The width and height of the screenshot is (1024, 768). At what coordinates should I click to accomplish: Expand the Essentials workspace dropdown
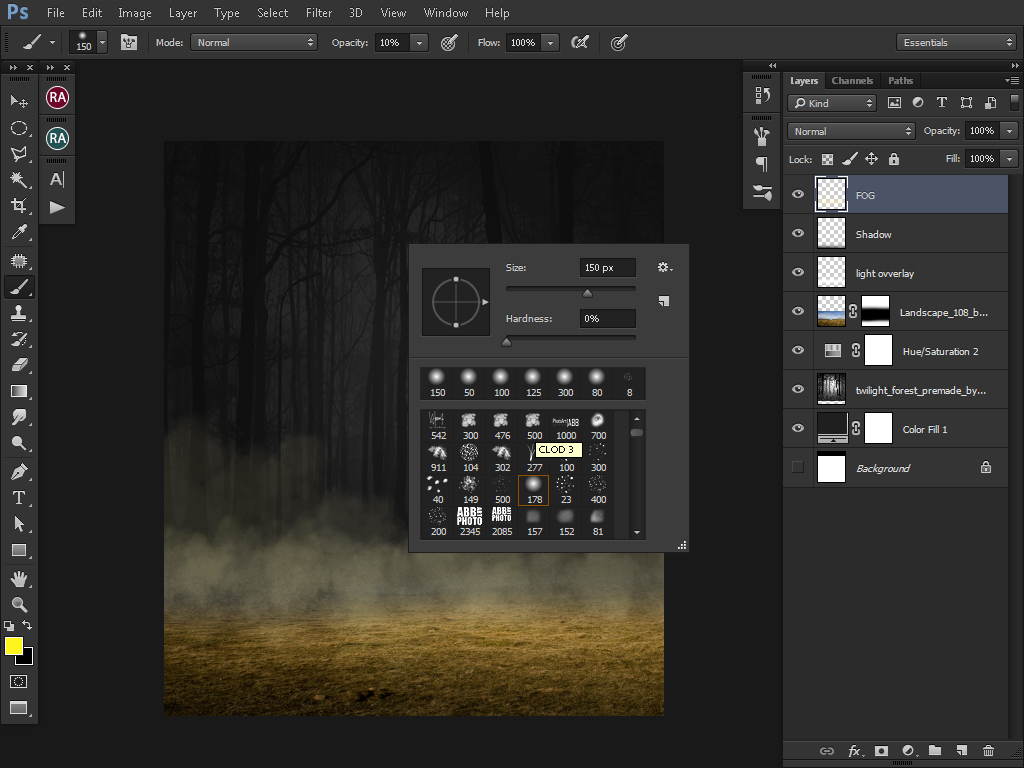956,42
